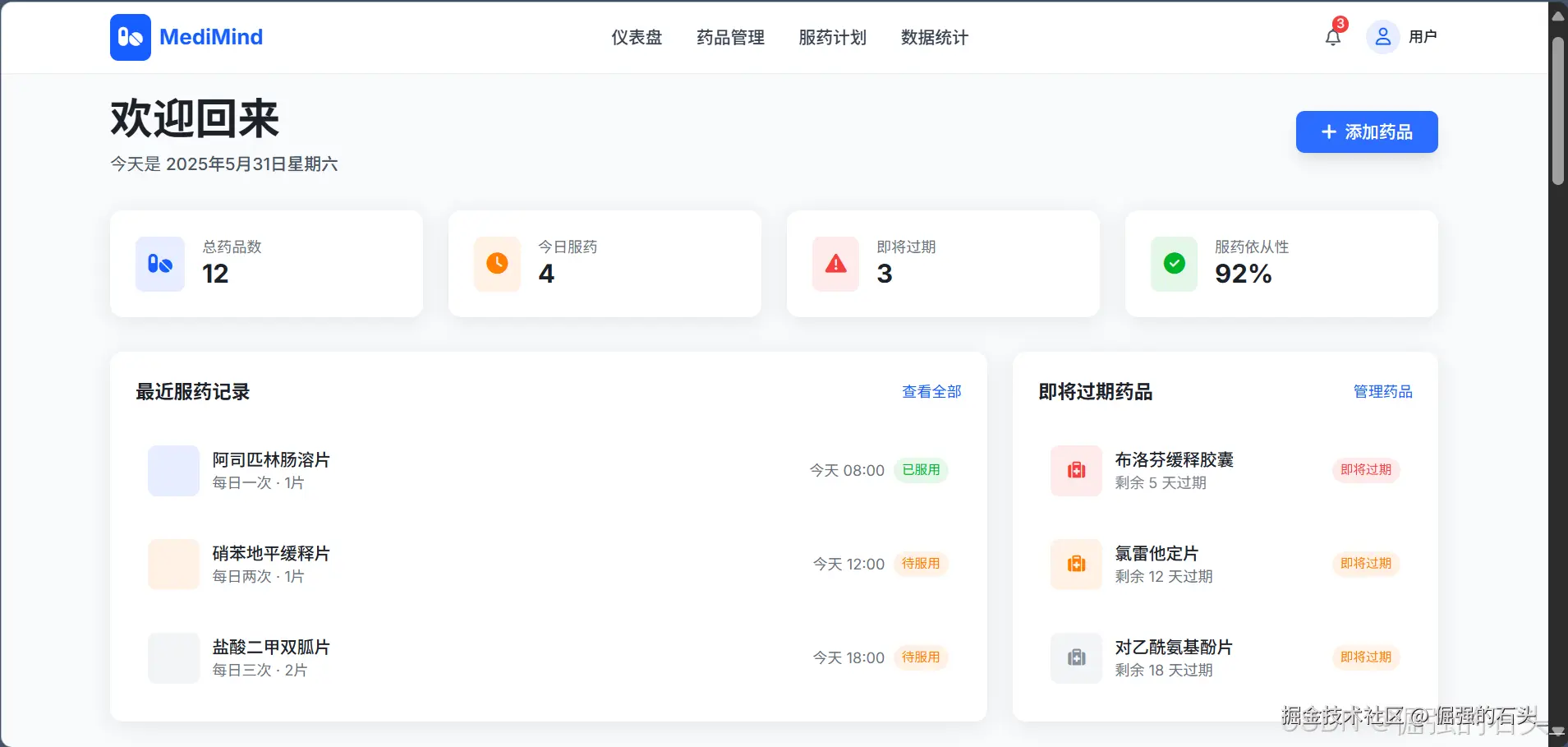The image size is (1568, 747).
Task: Click the 阿司匹林肠溶片 thumbnail image
Action: point(172,470)
